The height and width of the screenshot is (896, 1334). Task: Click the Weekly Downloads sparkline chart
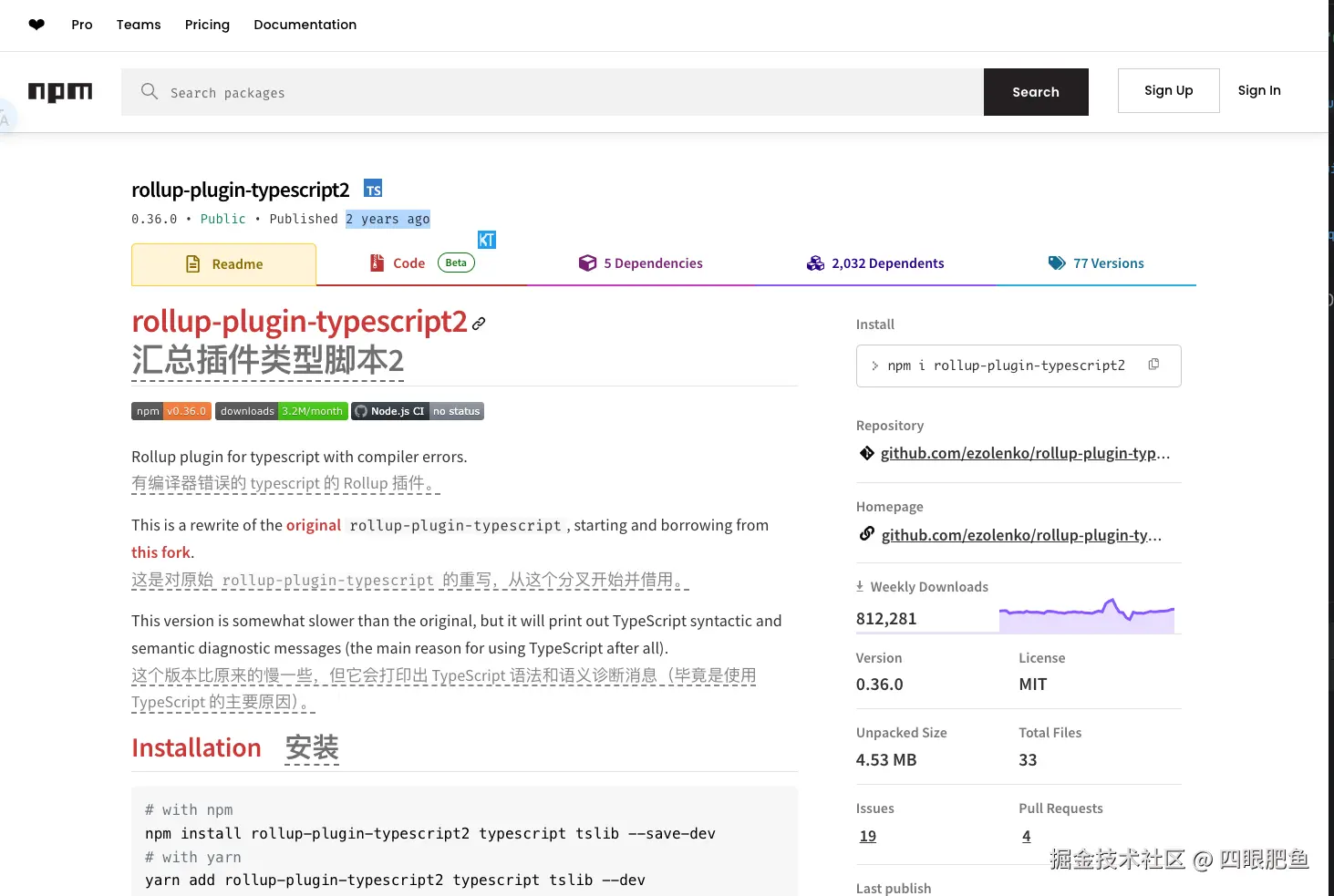(x=1087, y=615)
